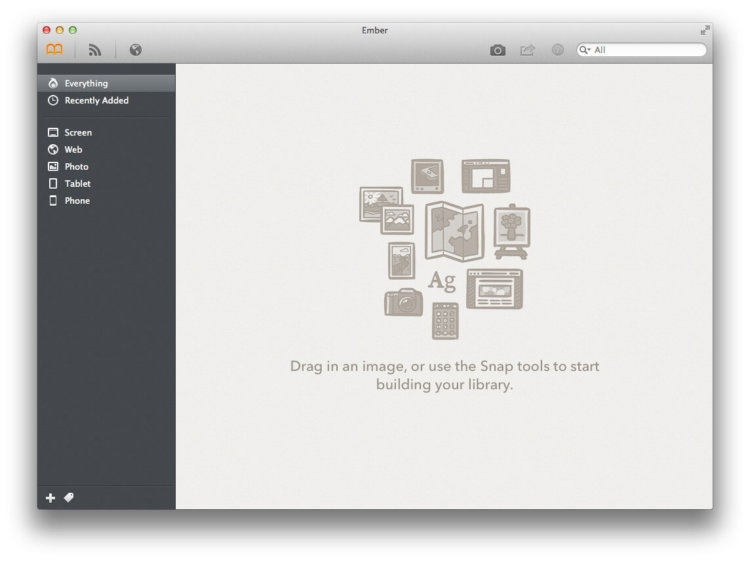
Task: Click the tablet device icon beside Tablet
Action: coord(53,184)
